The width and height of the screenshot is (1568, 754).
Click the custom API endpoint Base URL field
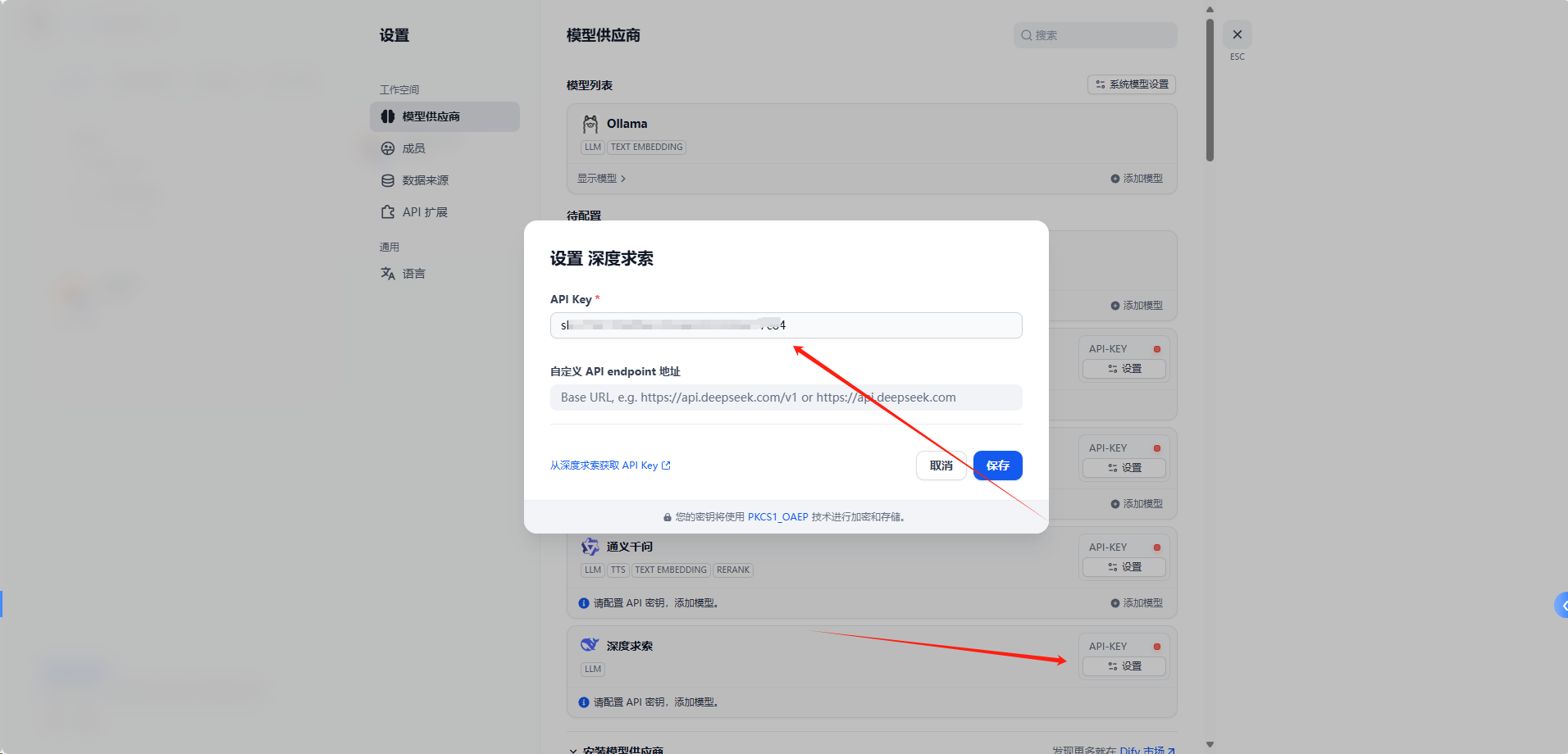(786, 397)
